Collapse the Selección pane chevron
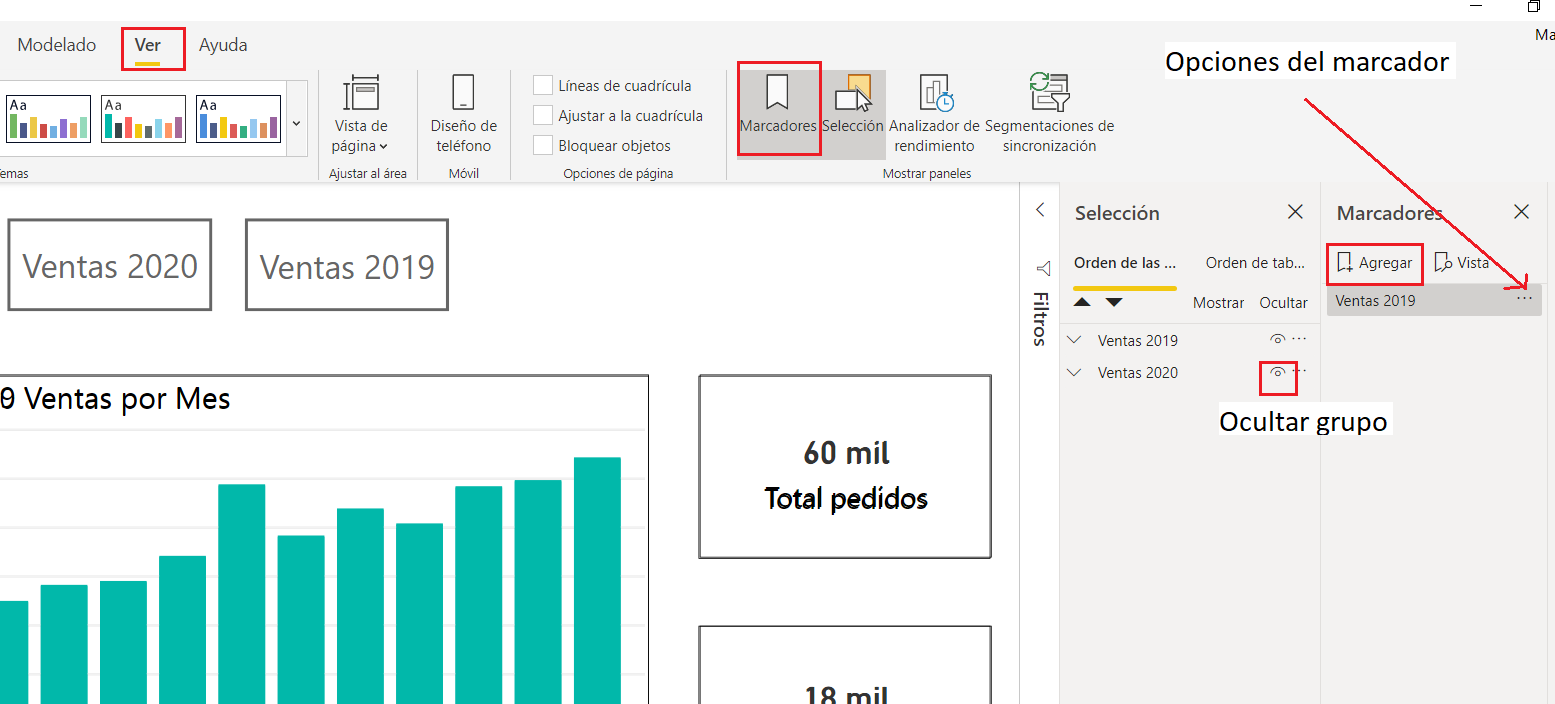The height and width of the screenshot is (704, 1555). (x=1040, y=210)
